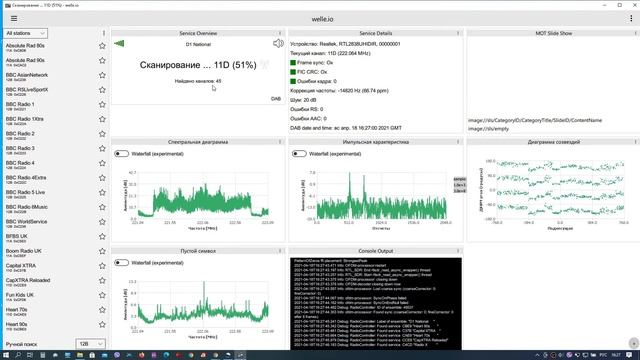
Task: Open Task View on the taskbar
Action: [x=30, y=355]
